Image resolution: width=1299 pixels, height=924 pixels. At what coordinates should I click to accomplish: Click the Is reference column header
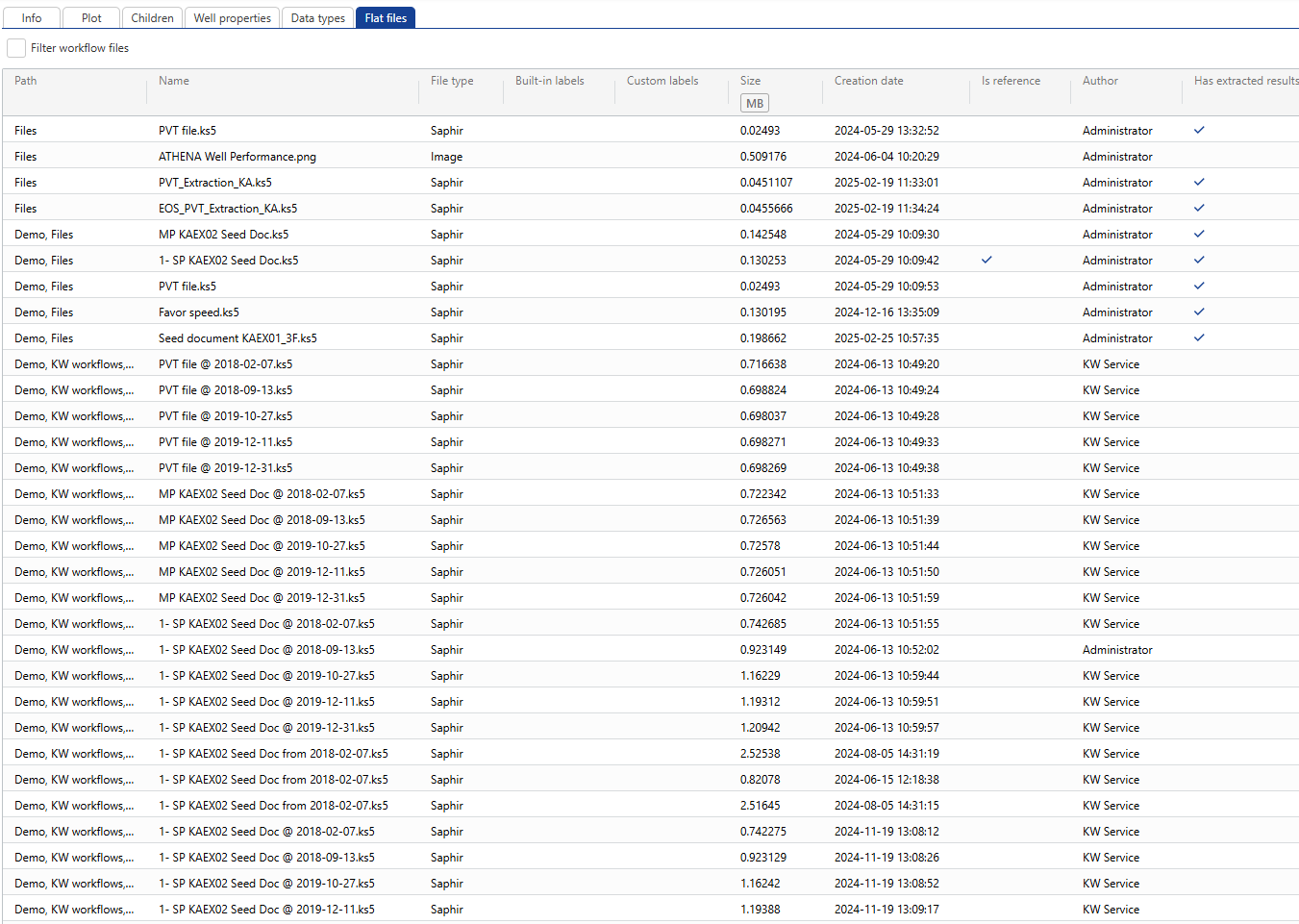(1011, 81)
